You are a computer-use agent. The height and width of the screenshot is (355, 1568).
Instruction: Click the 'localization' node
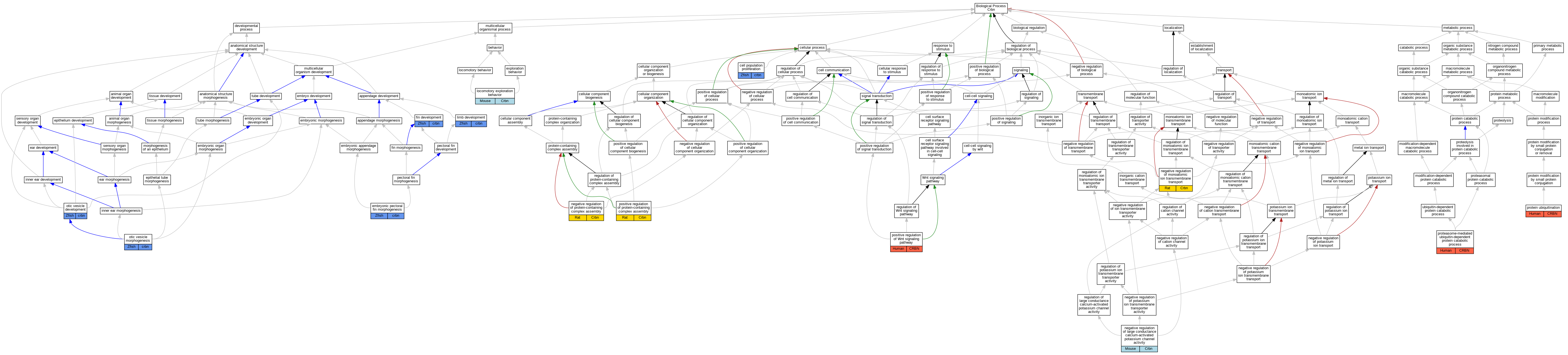(x=1173, y=28)
